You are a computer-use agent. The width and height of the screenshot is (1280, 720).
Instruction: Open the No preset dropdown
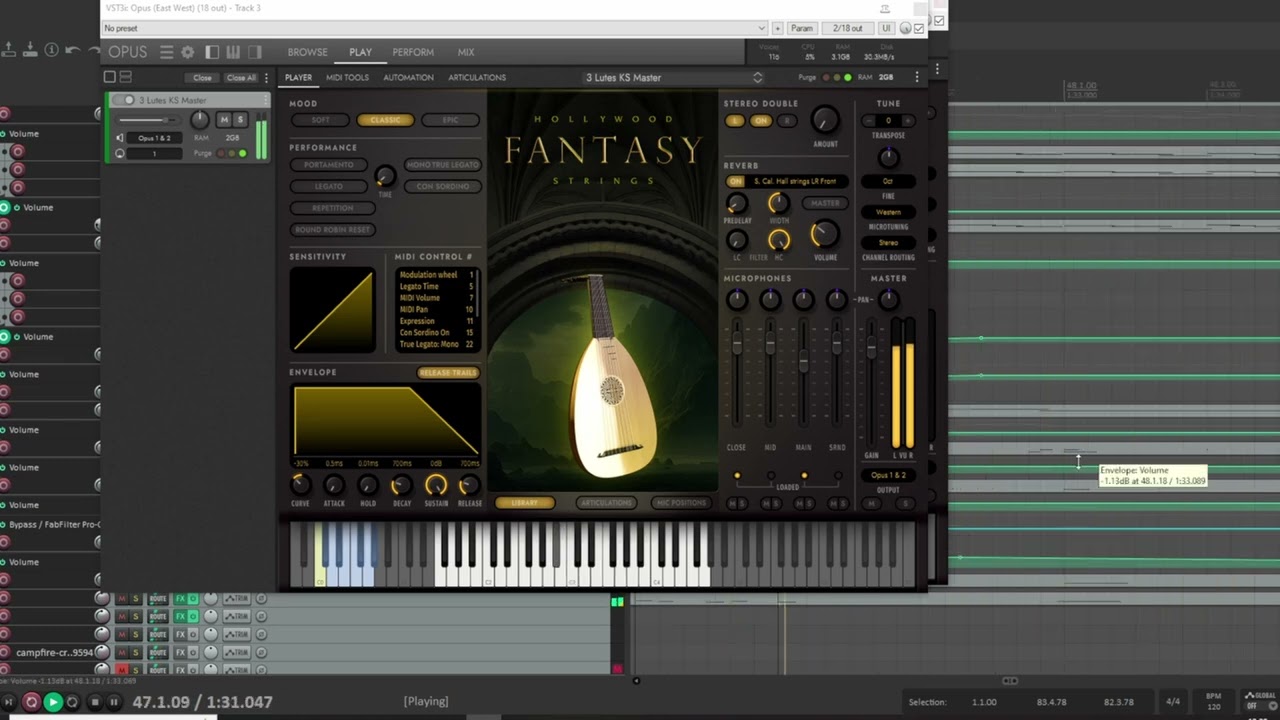point(435,28)
